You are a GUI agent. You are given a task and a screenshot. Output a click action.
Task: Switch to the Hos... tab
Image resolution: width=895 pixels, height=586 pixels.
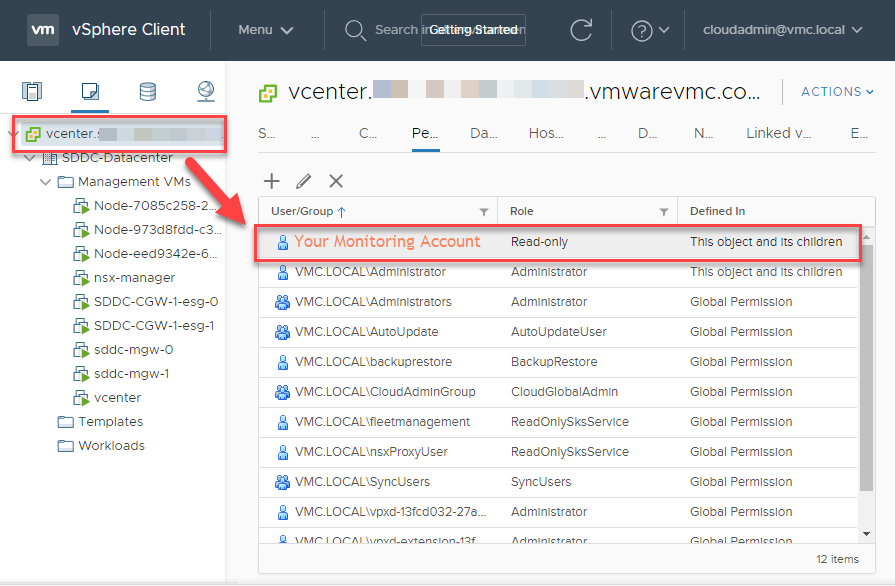[546, 134]
